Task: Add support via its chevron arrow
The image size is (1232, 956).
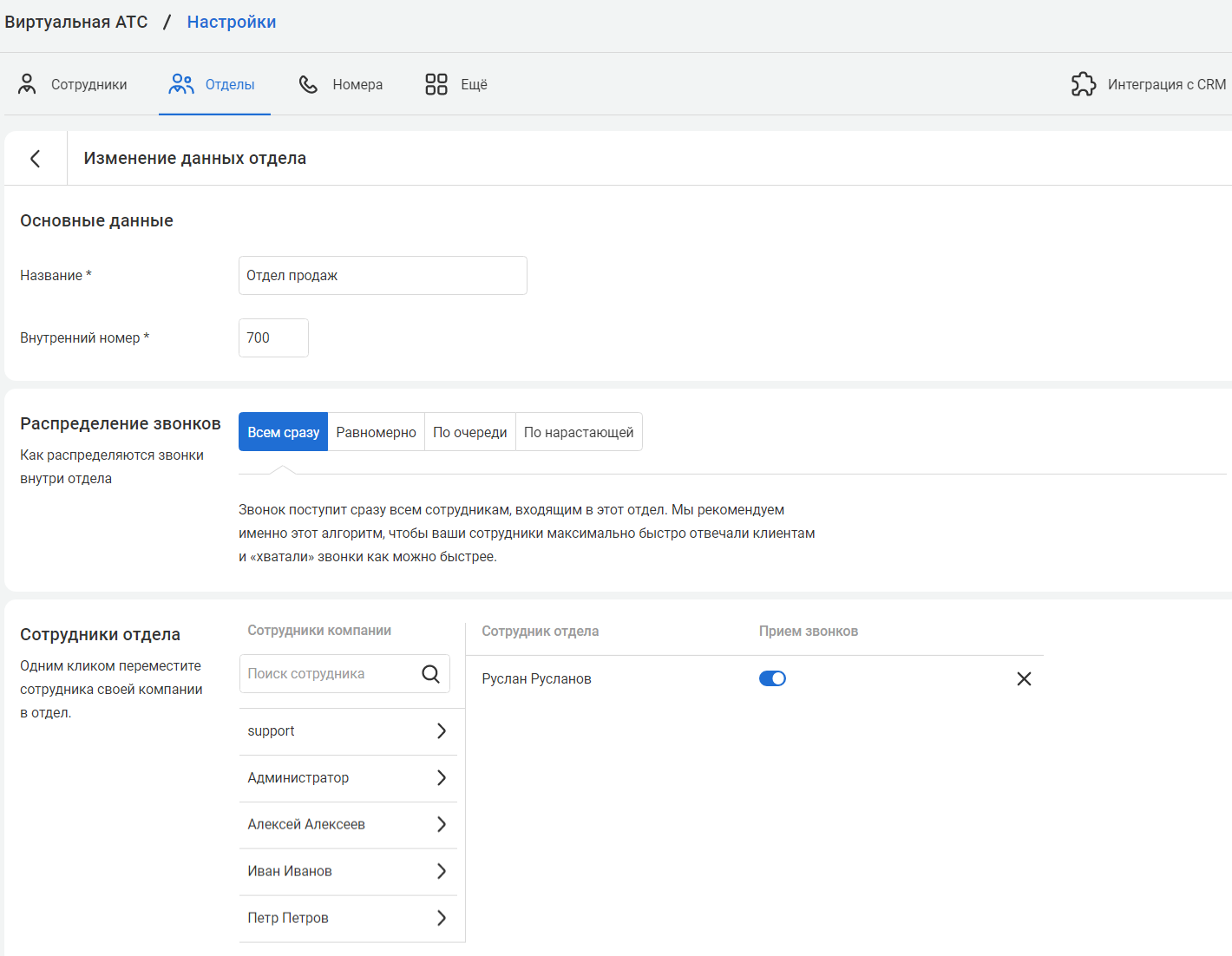Action: point(441,731)
